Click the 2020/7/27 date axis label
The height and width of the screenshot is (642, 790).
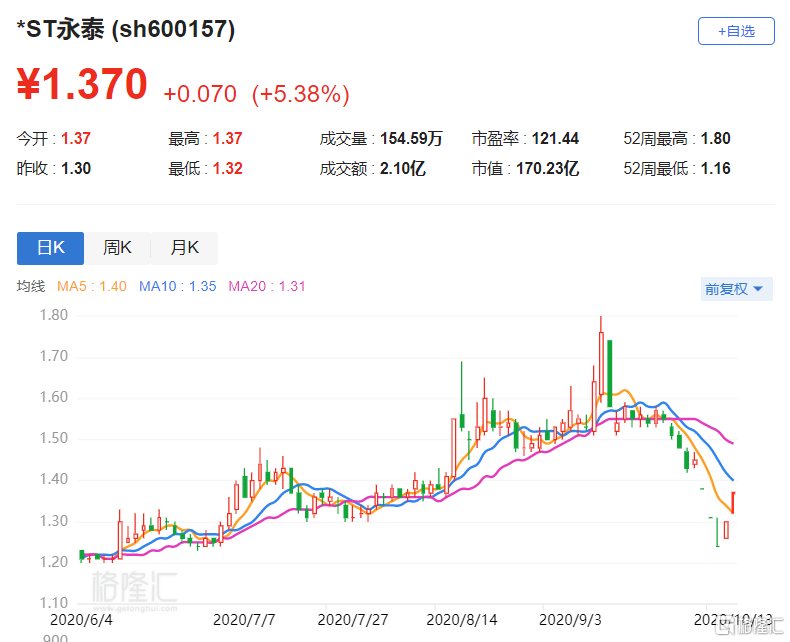(x=353, y=619)
